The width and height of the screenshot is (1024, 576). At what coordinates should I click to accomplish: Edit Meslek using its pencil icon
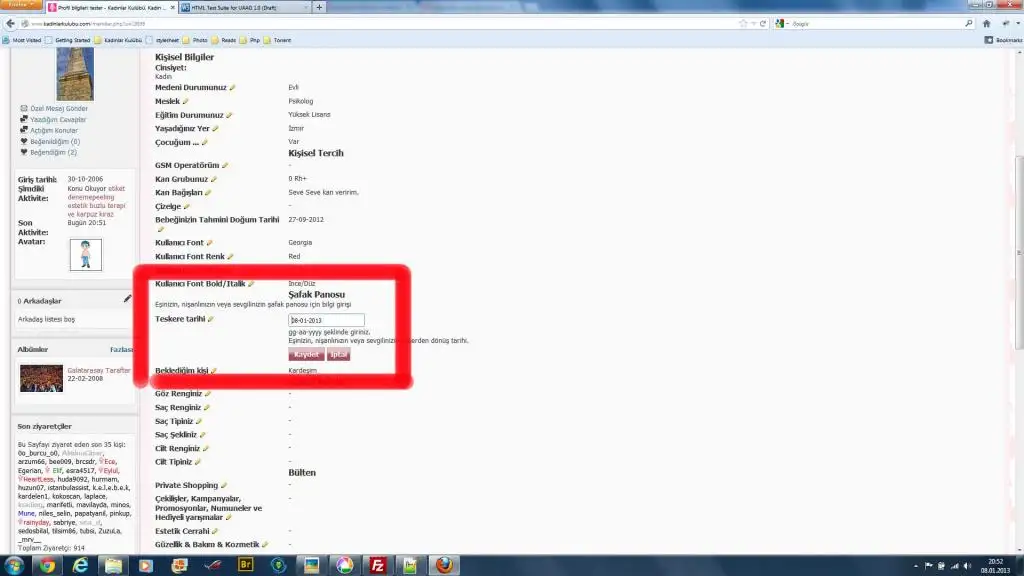tap(185, 101)
